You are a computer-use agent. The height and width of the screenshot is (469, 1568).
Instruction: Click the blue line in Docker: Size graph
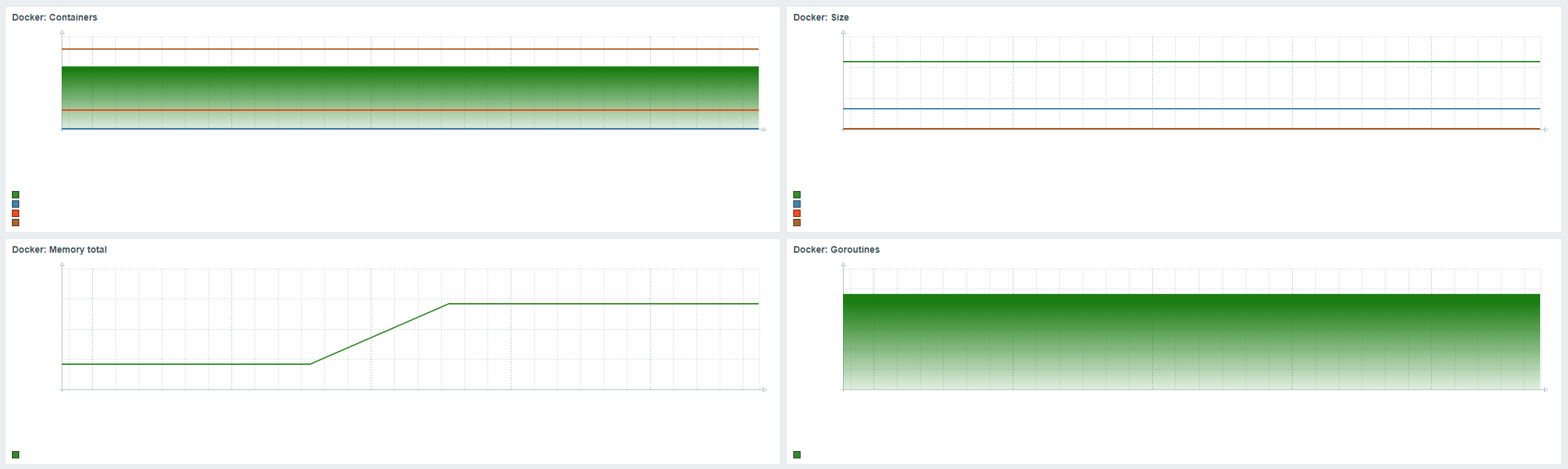tap(1191, 109)
